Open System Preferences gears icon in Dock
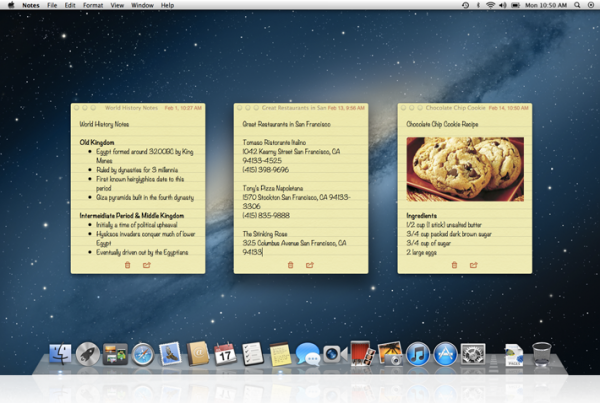 tap(473, 354)
